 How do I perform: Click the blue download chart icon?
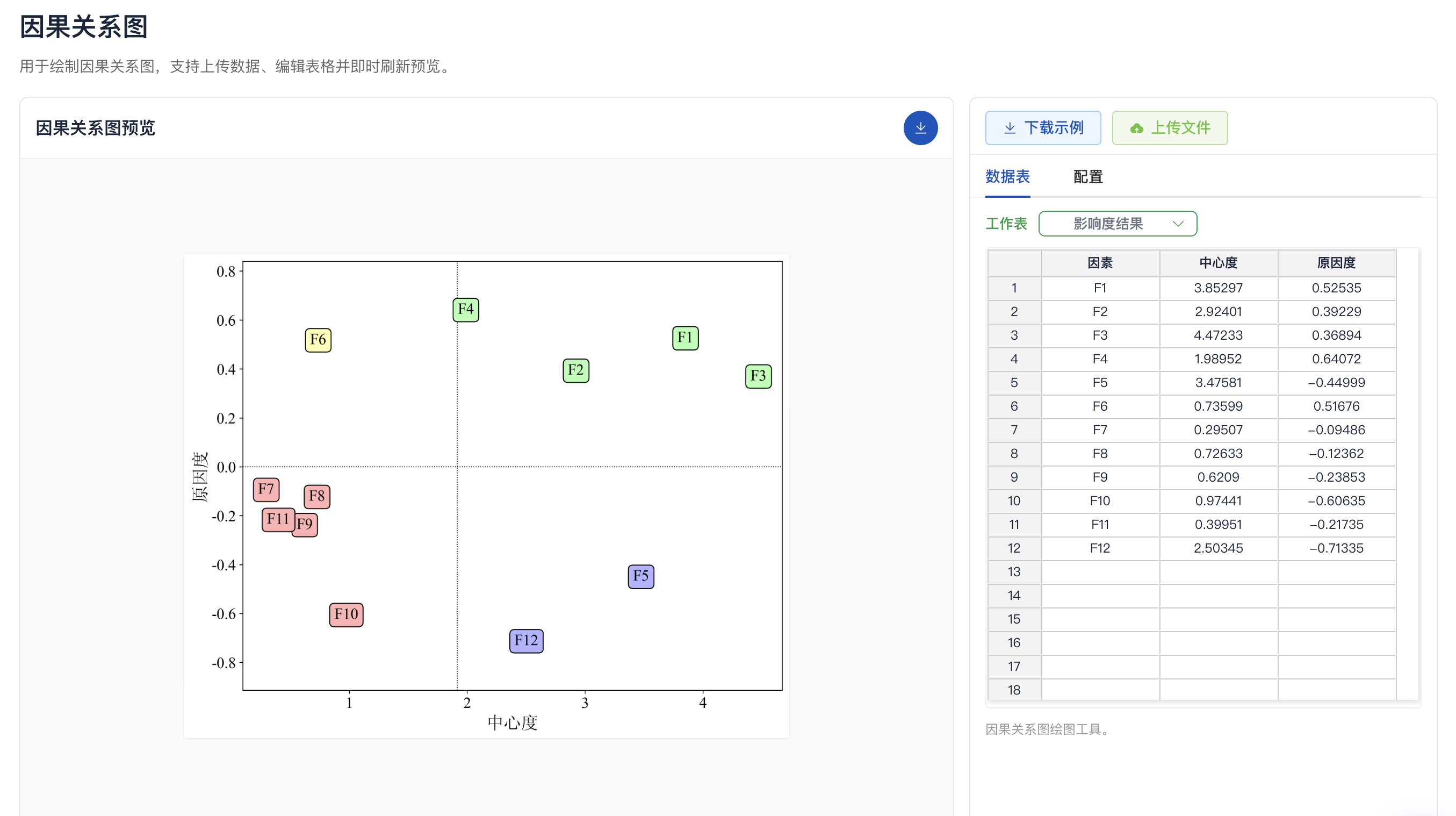tap(920, 128)
